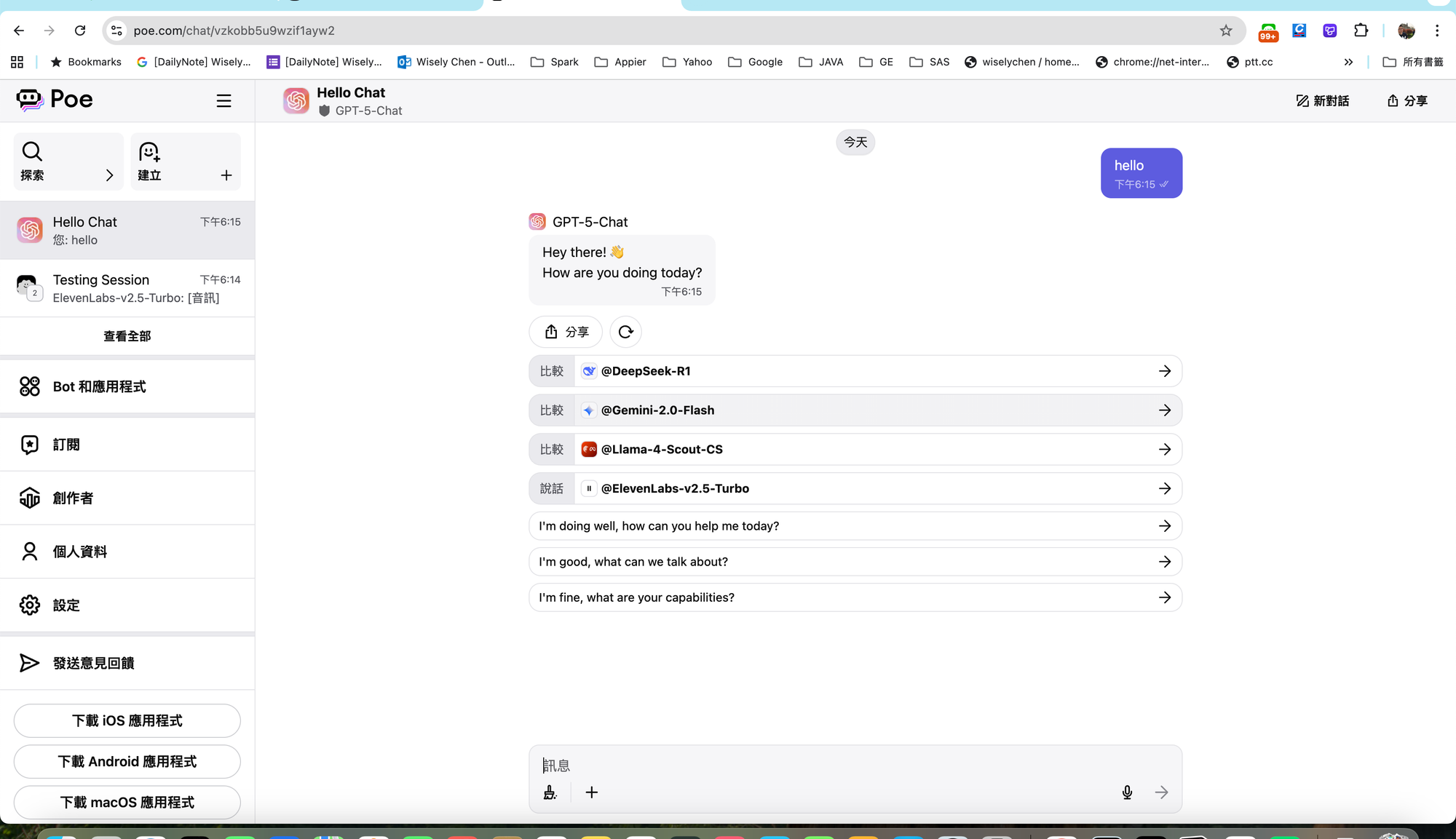Expand the 探索 explore chevron
Screen dimensions: 1456x839
(x=109, y=175)
